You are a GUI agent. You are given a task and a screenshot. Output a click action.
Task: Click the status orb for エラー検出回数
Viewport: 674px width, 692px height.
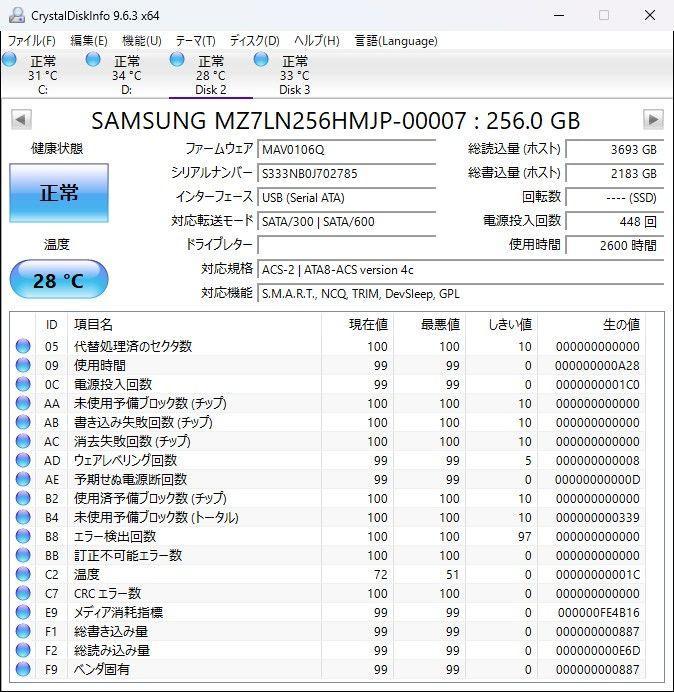pos(23,536)
